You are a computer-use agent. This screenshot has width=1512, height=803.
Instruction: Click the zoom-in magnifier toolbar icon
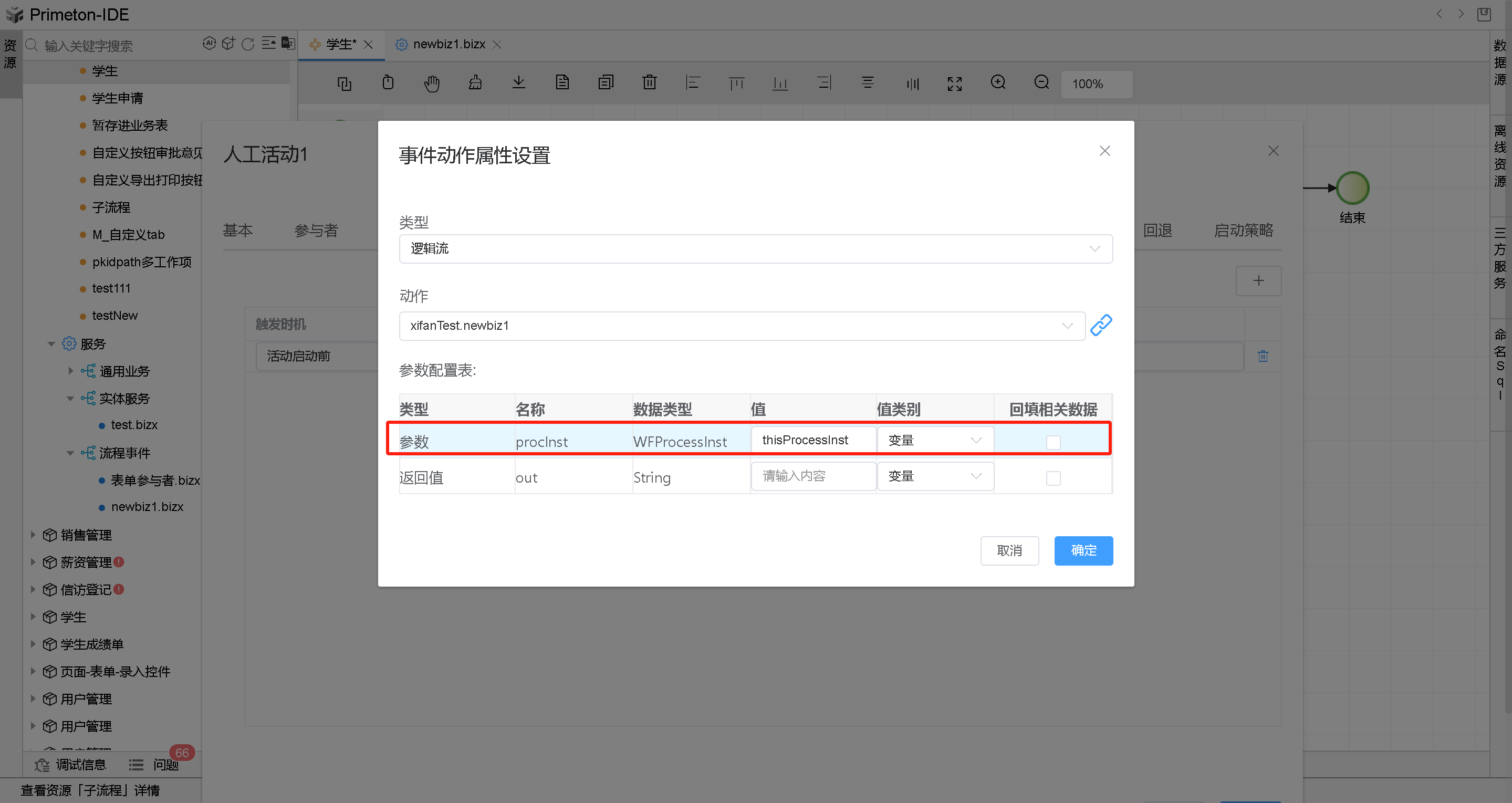(998, 83)
